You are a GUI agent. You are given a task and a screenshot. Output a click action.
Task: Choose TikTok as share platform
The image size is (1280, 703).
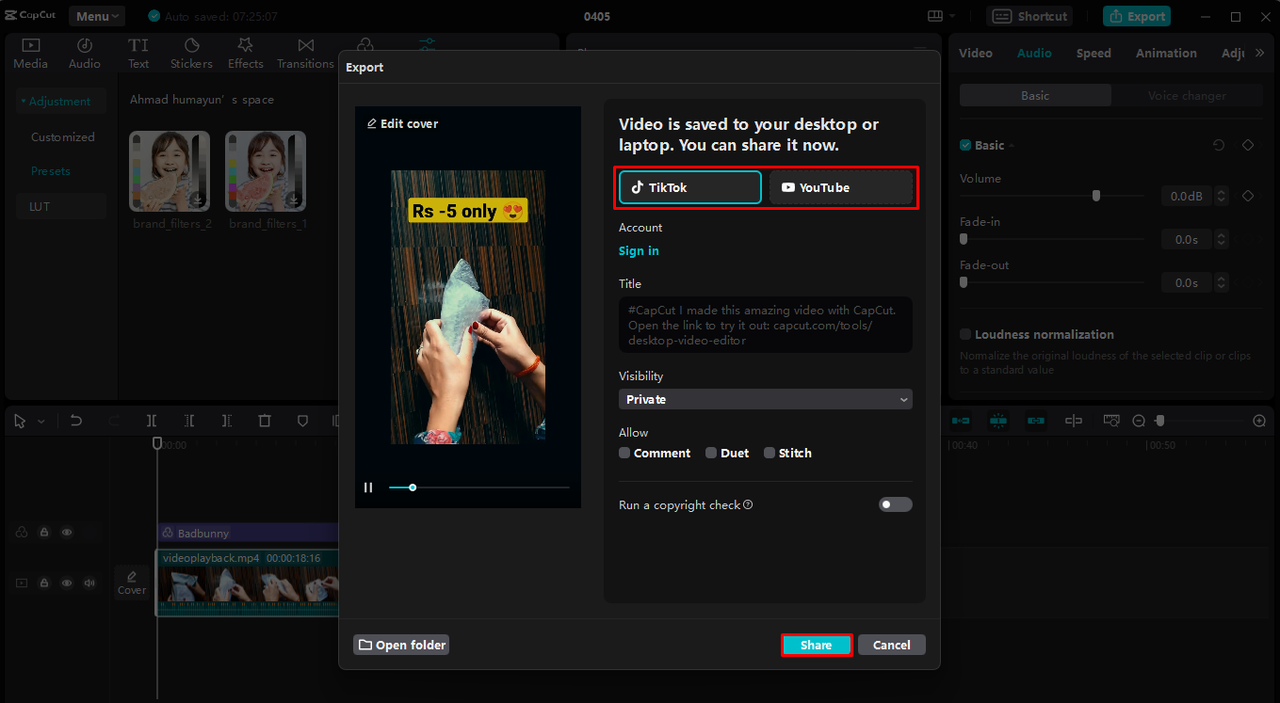[690, 187]
